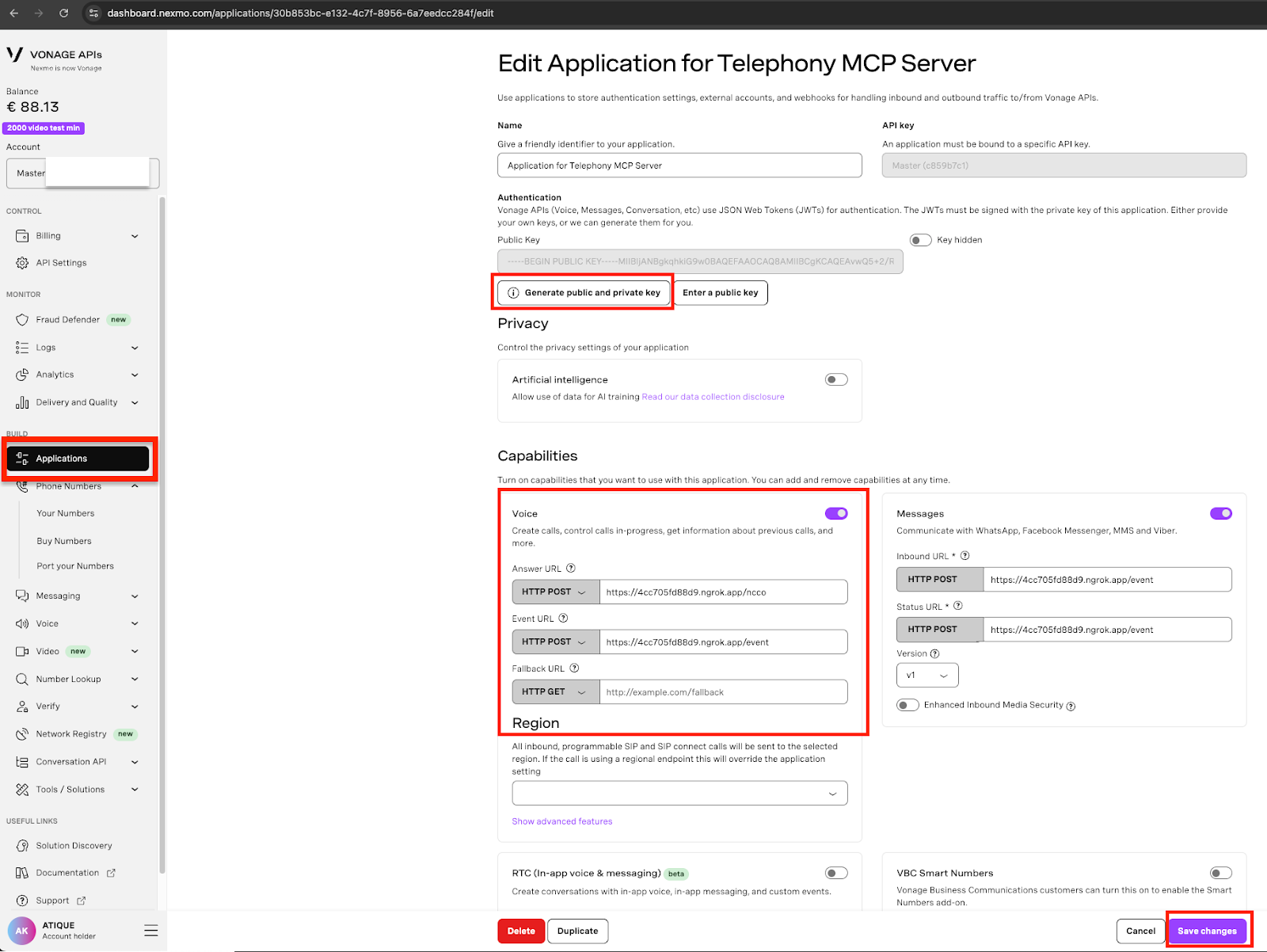Click the browser reload icon

click(63, 13)
